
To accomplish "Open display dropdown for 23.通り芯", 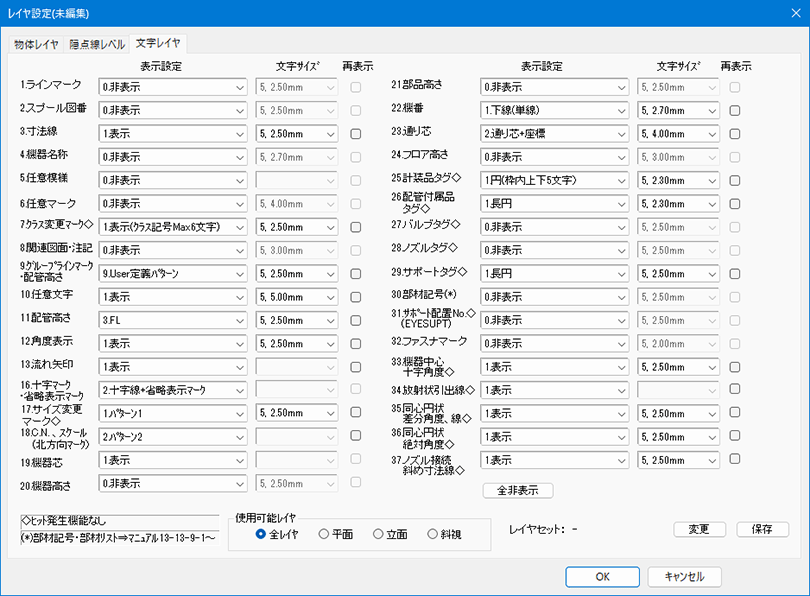I will [554, 133].
